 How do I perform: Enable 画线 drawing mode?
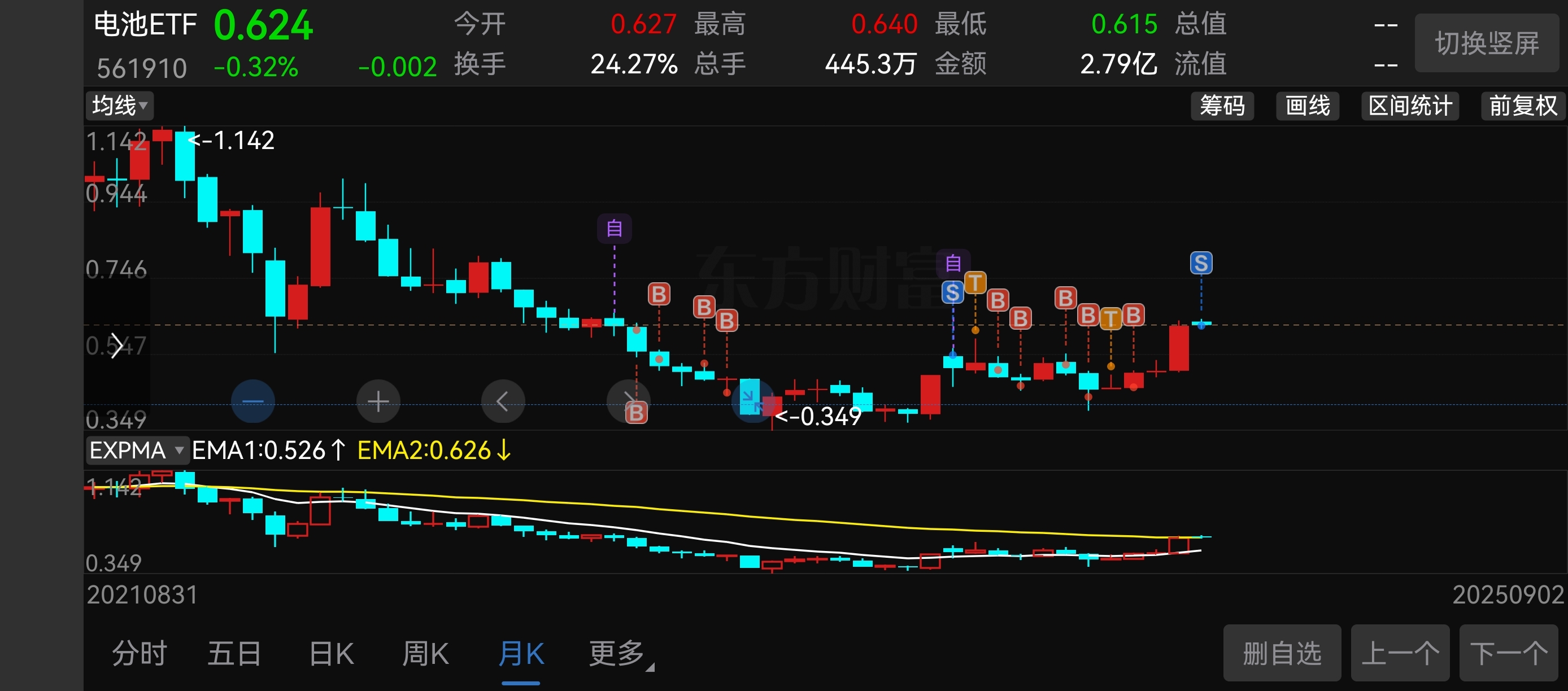pyautogui.click(x=1308, y=106)
